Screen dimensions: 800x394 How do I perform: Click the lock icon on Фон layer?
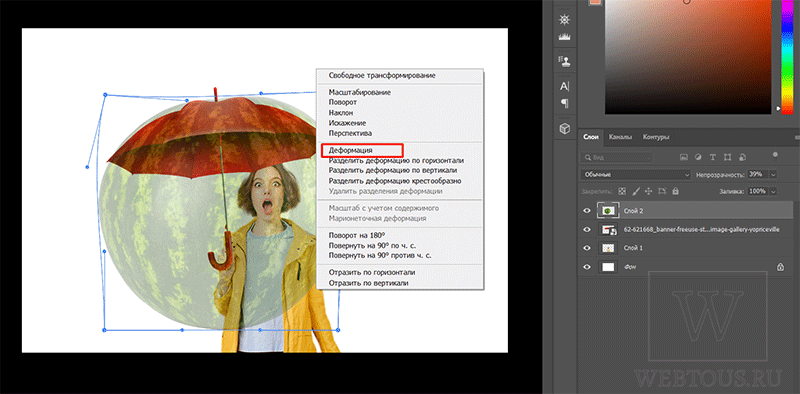click(780, 267)
